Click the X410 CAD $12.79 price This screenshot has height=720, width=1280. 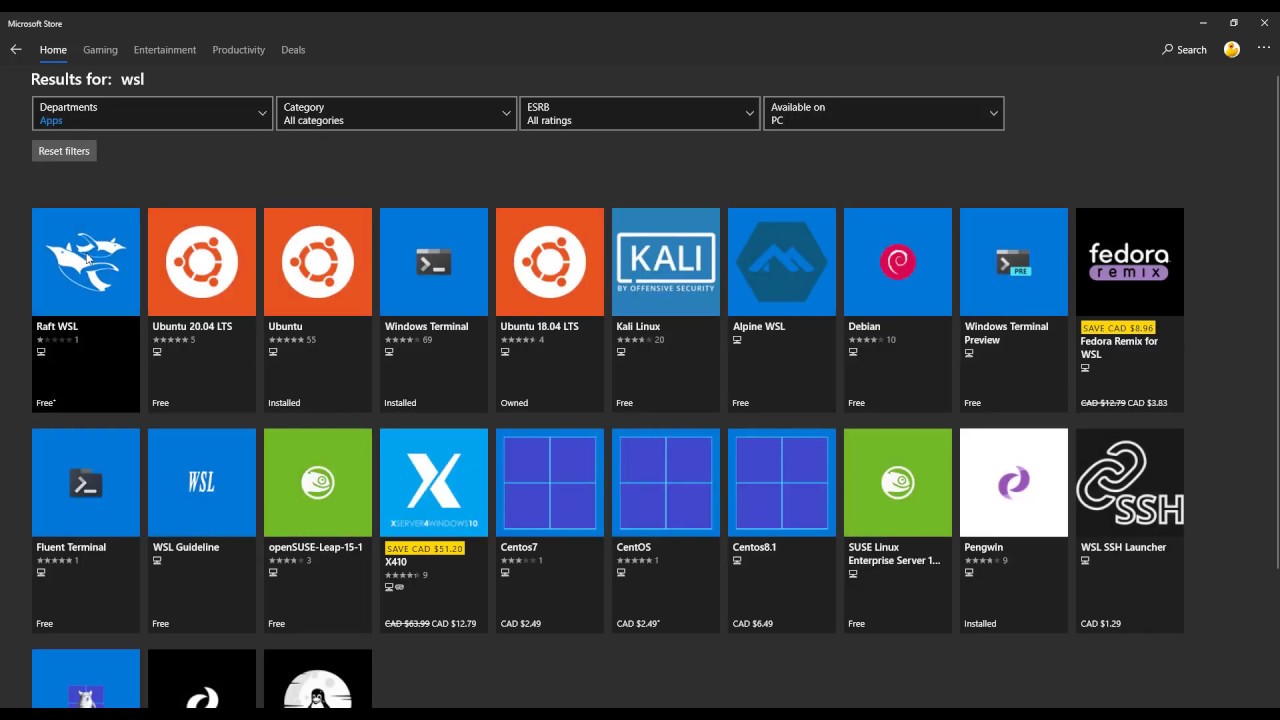(x=454, y=624)
